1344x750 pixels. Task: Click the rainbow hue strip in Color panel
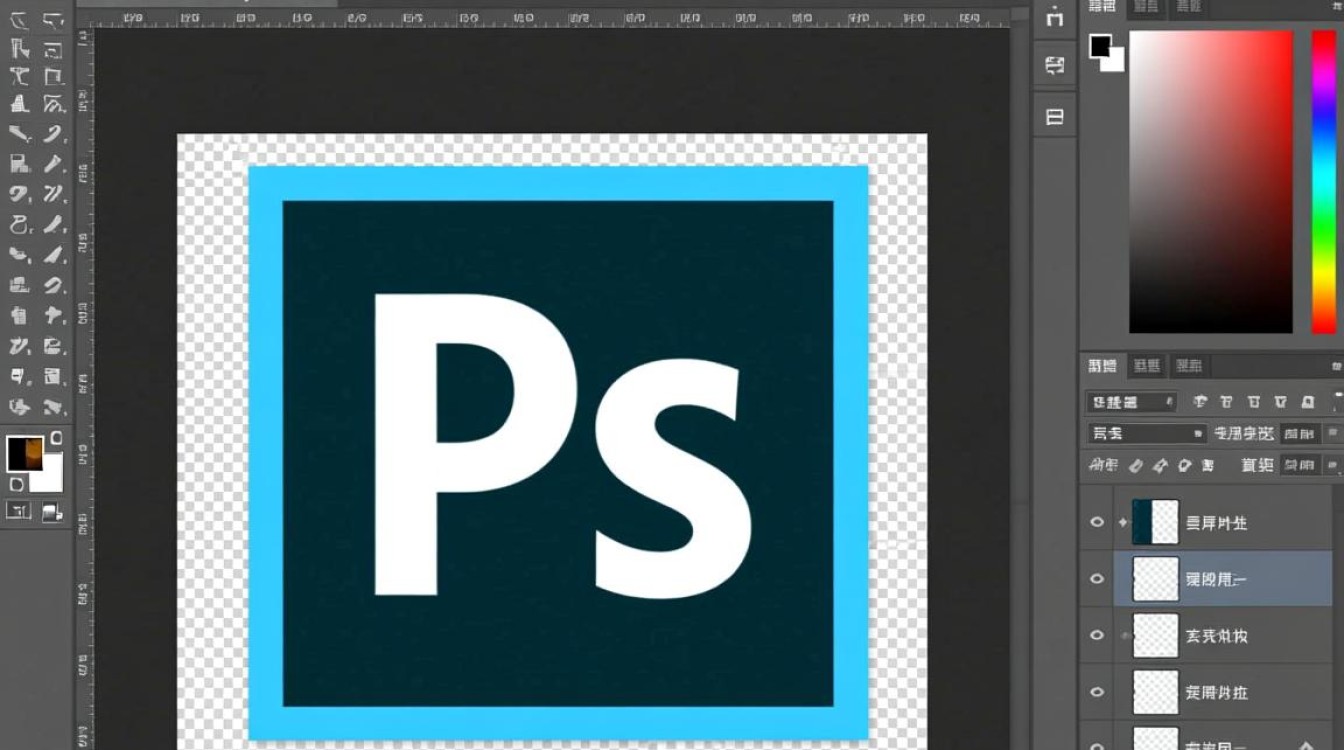1323,180
